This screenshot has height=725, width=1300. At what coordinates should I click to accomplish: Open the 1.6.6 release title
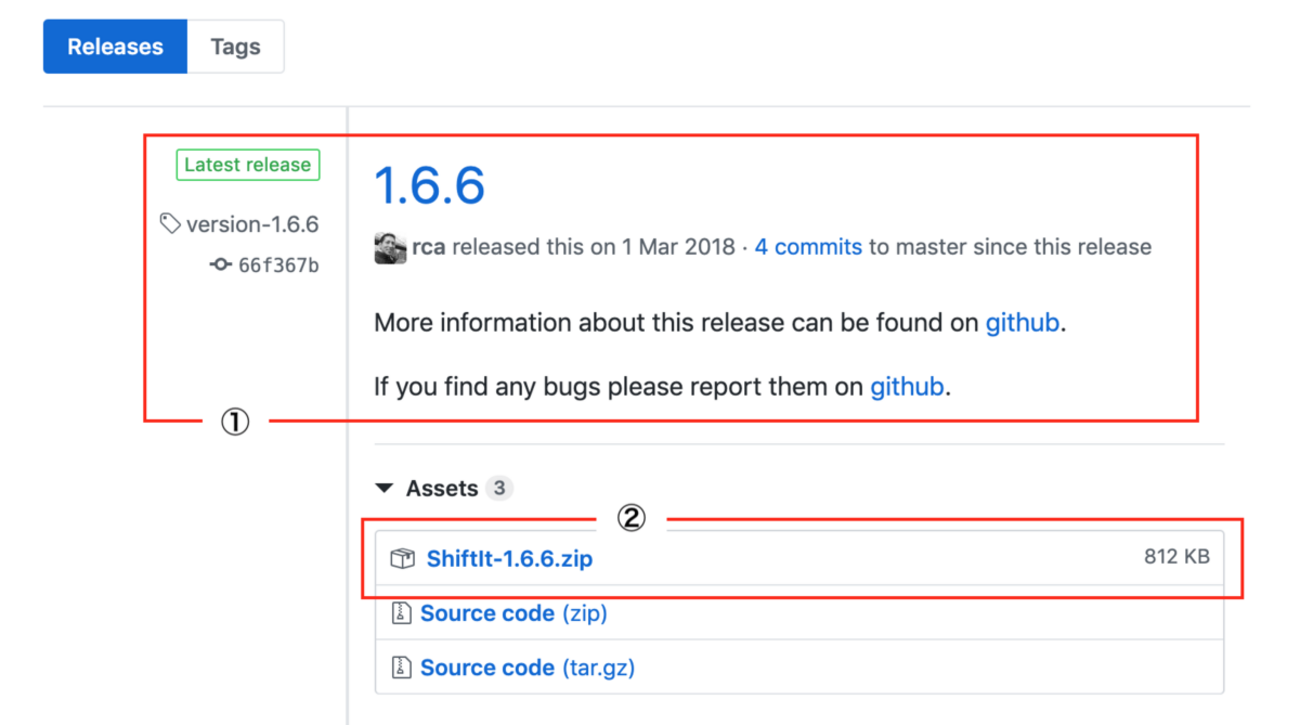429,186
